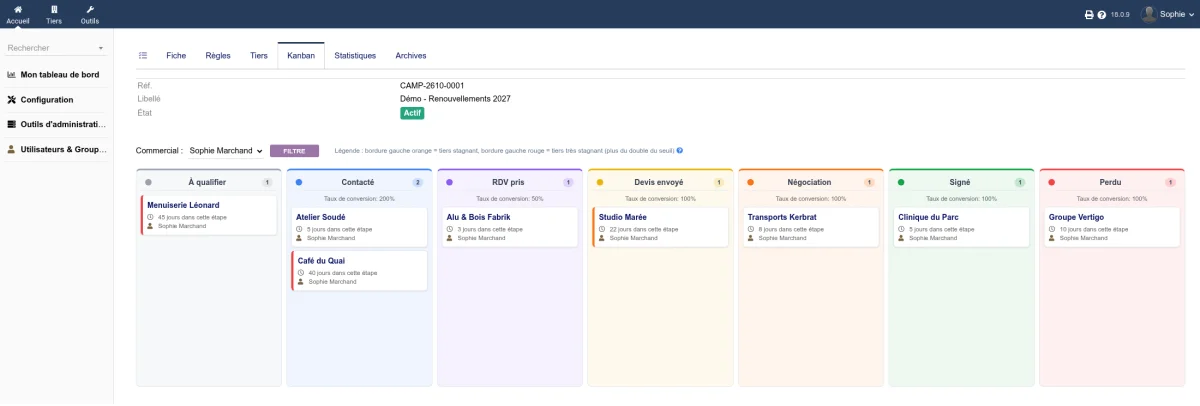Click the clock icon on Clinique du Parc card
1200x406 pixels.
tap(902, 229)
